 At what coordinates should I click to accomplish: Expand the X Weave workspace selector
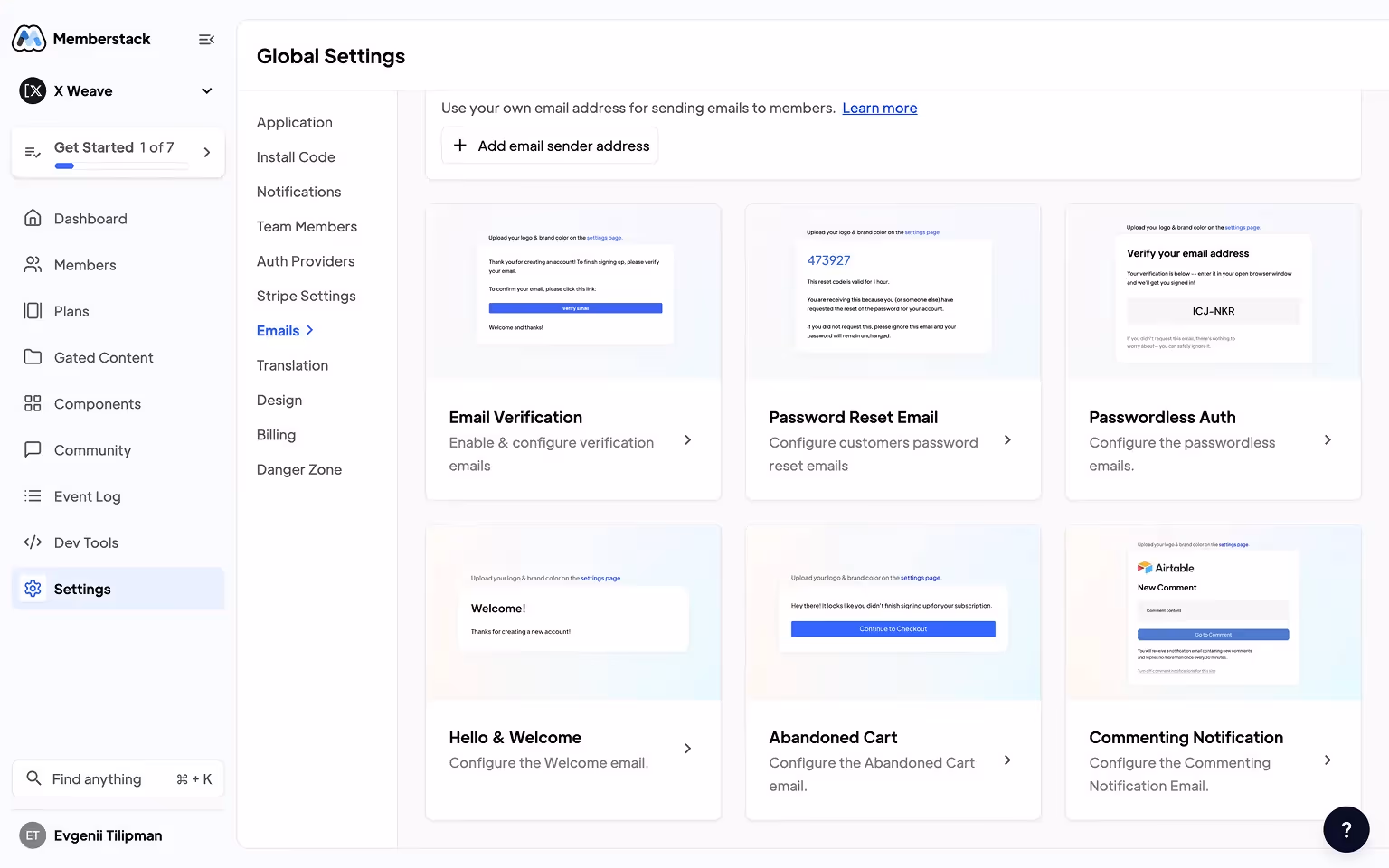pos(206,90)
